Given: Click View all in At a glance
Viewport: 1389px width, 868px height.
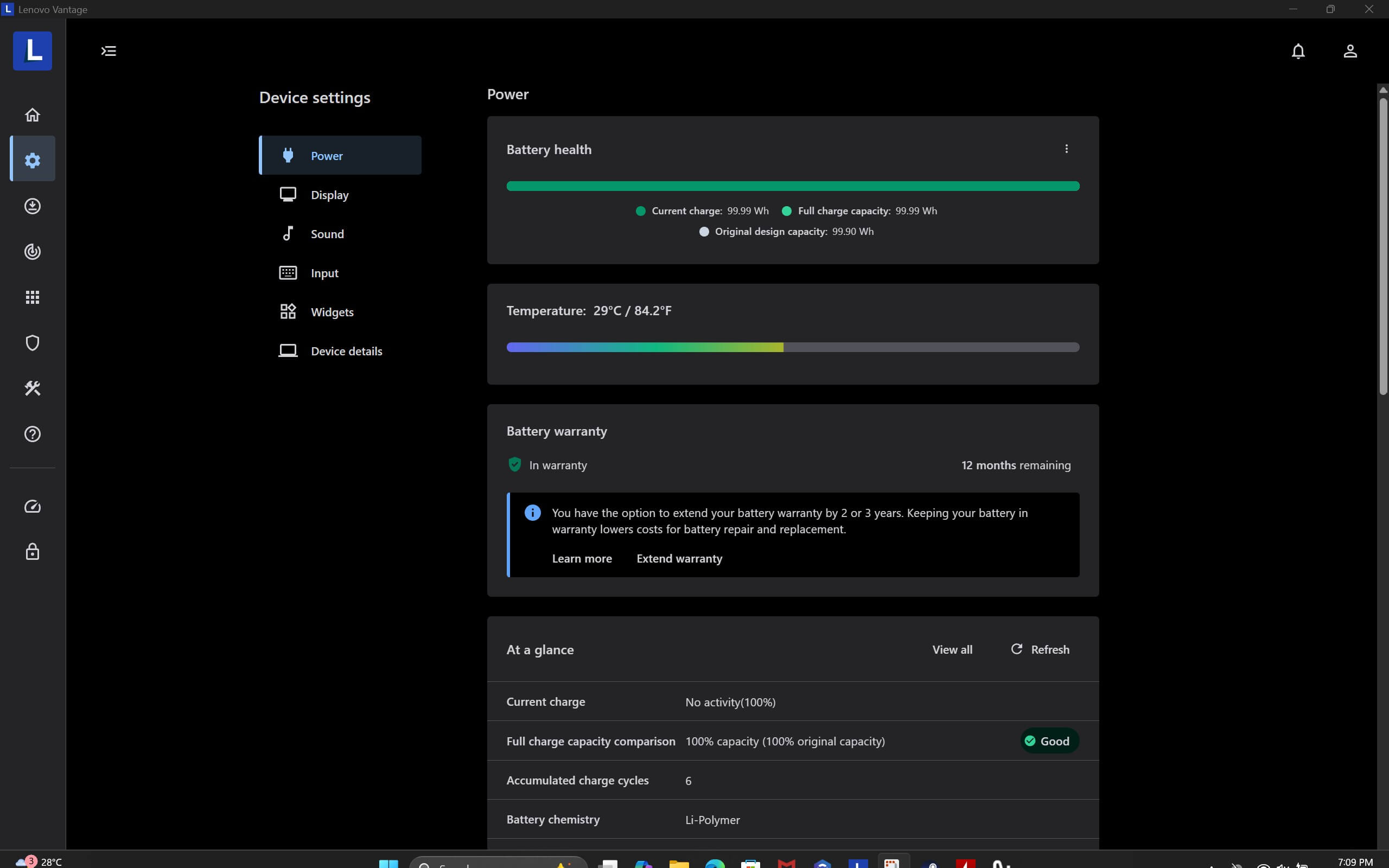Looking at the screenshot, I should click(952, 650).
